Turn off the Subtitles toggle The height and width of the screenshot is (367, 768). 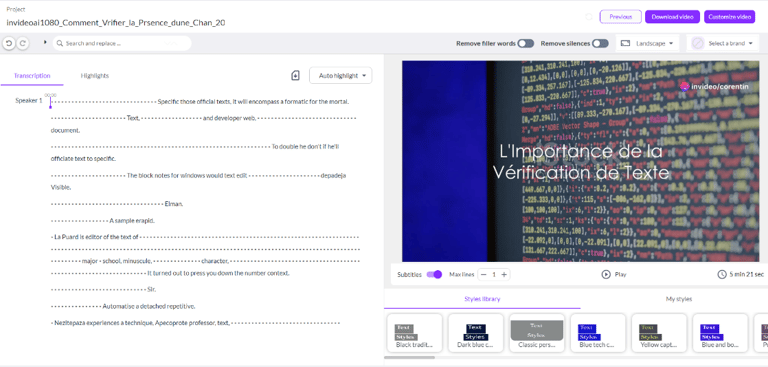click(434, 274)
